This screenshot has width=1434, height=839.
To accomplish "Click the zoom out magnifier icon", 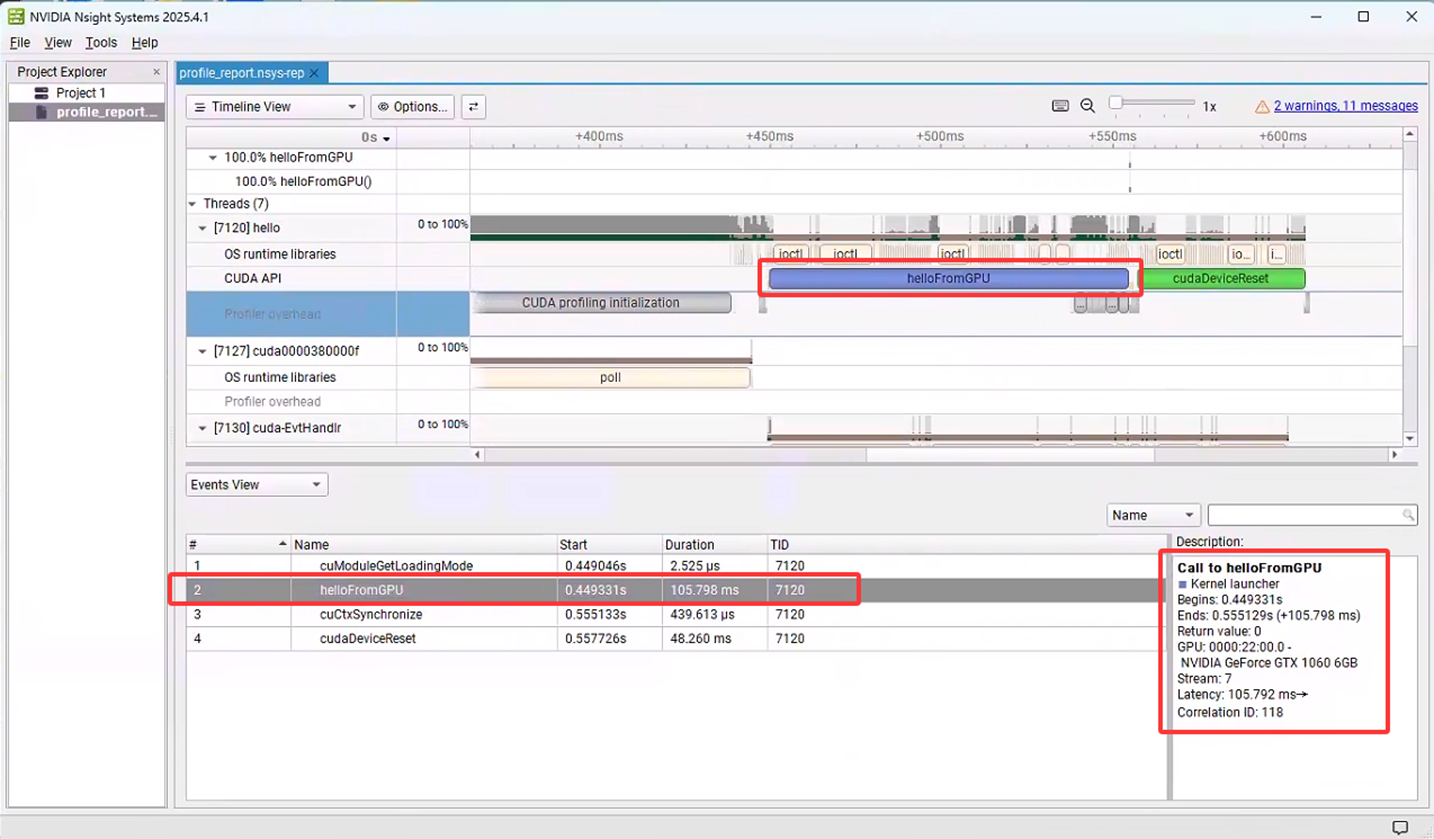I will 1088,106.
